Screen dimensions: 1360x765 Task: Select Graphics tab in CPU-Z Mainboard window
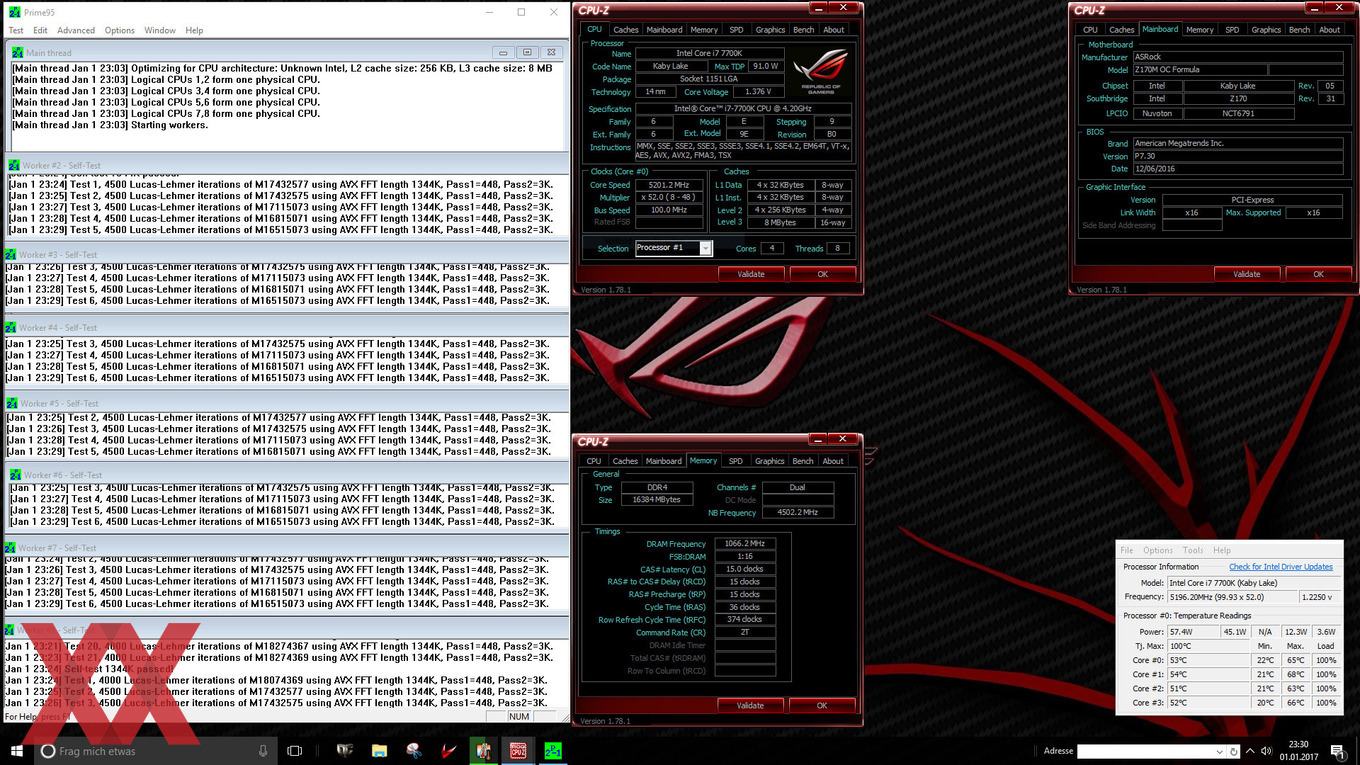(1266, 30)
